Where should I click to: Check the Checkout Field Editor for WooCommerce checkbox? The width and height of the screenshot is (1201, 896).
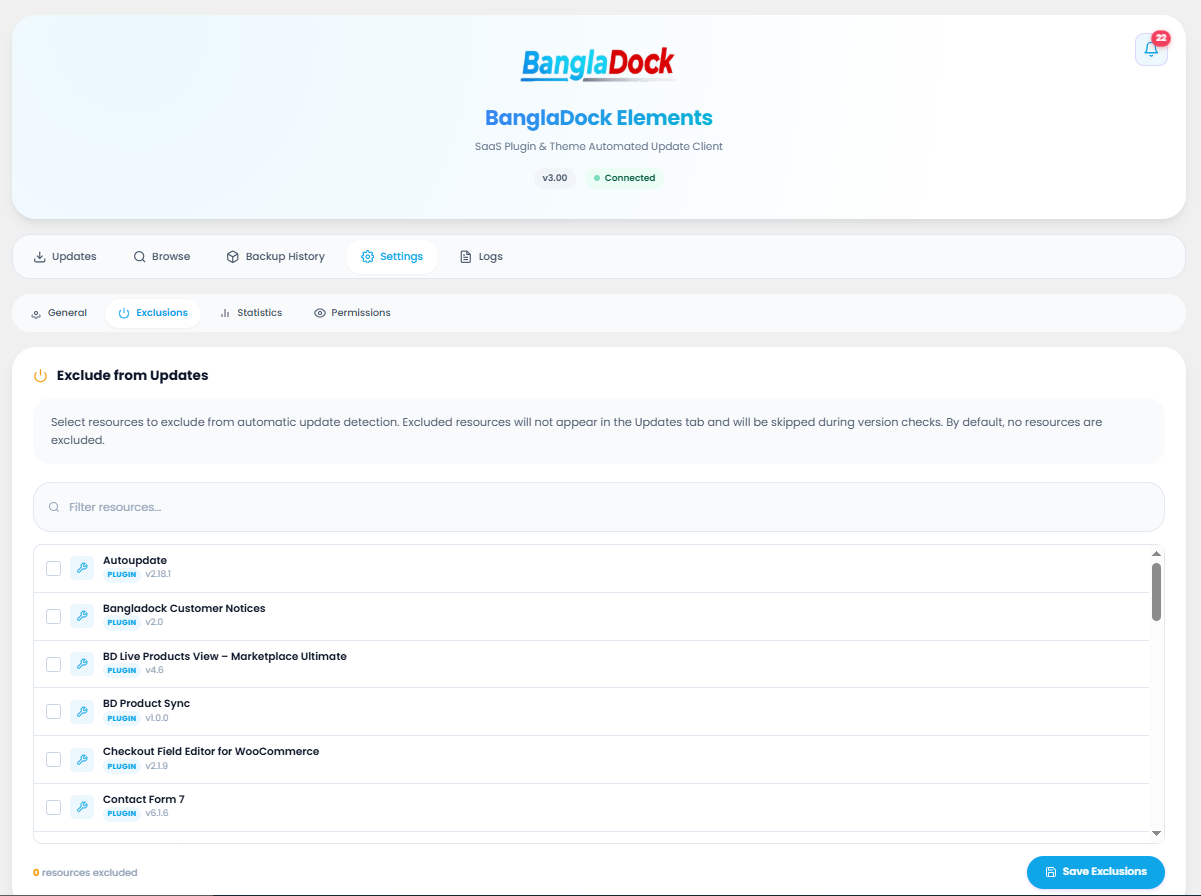click(x=54, y=759)
